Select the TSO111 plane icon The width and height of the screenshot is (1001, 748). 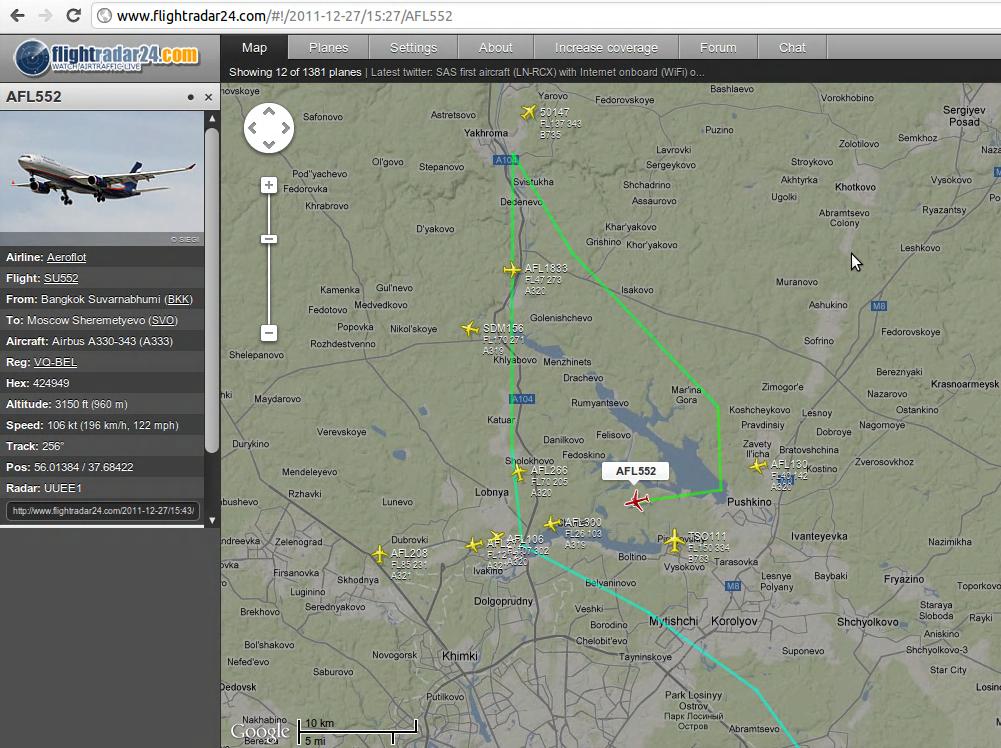(674, 541)
